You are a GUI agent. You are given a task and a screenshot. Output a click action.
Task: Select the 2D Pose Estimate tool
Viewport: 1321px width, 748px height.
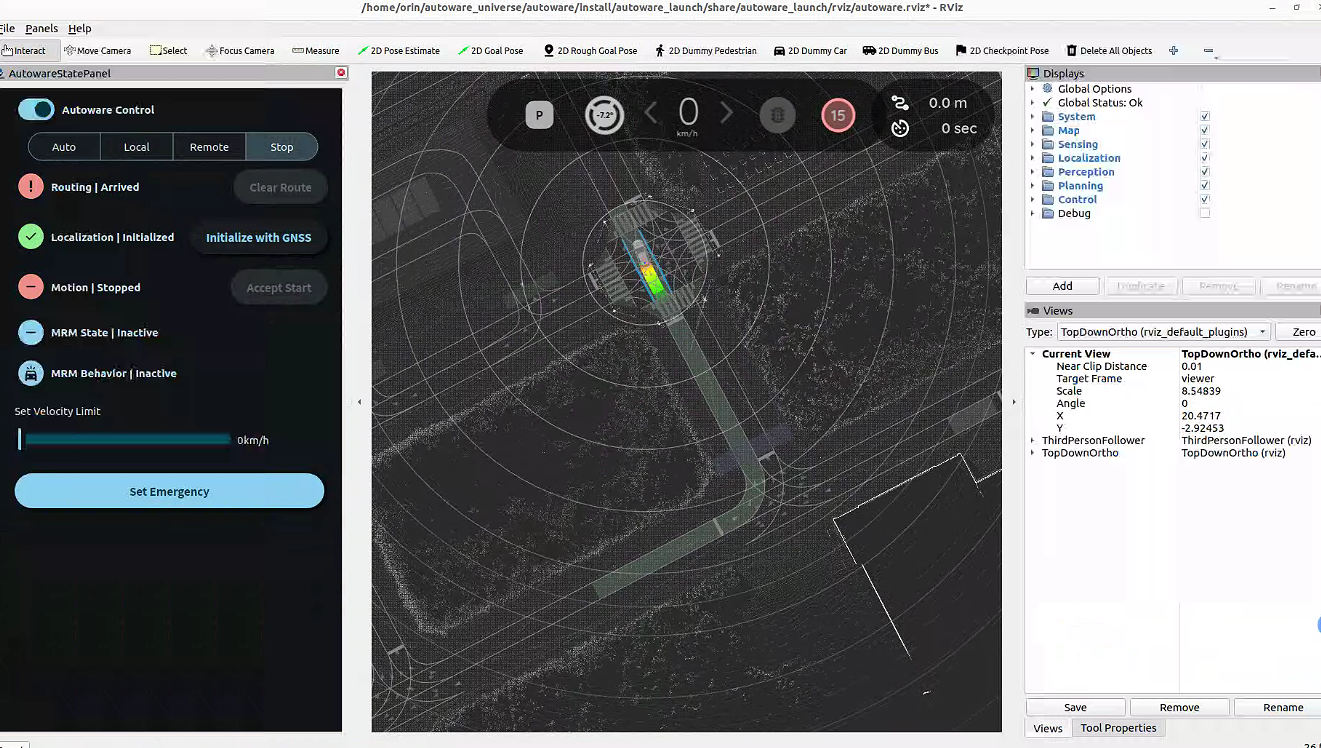point(398,50)
